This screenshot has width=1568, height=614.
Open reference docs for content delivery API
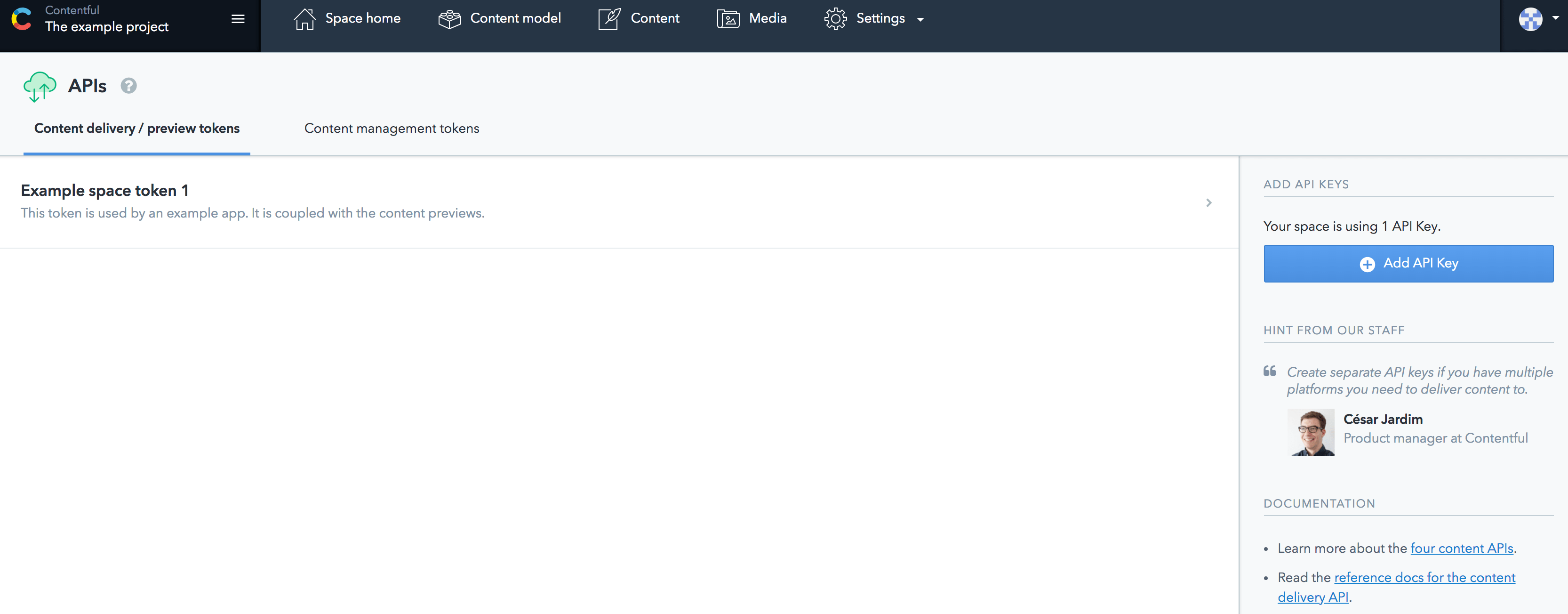click(1424, 577)
